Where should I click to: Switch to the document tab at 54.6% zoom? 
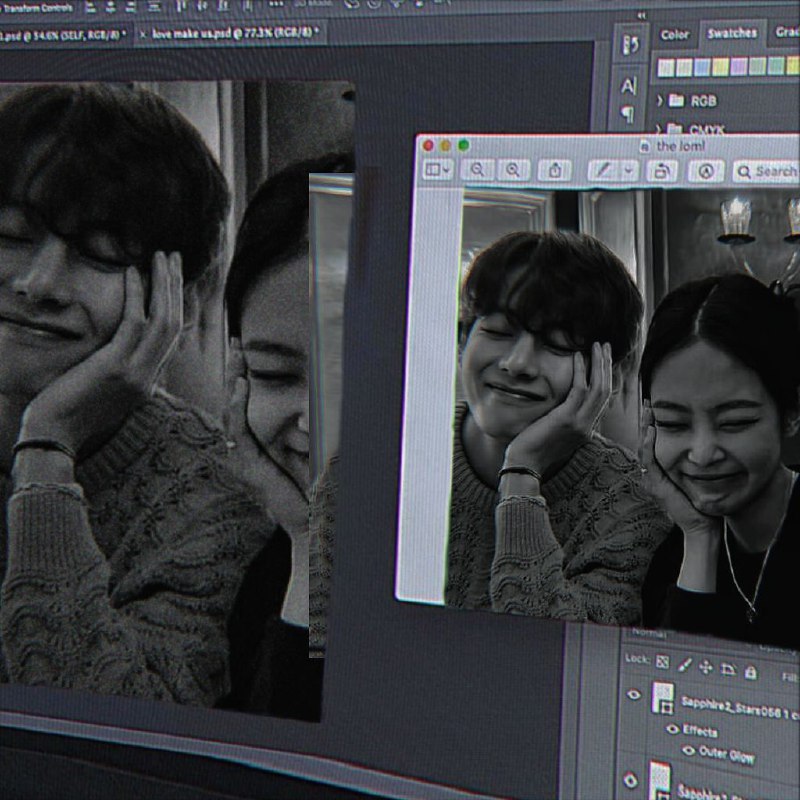(x=61, y=35)
